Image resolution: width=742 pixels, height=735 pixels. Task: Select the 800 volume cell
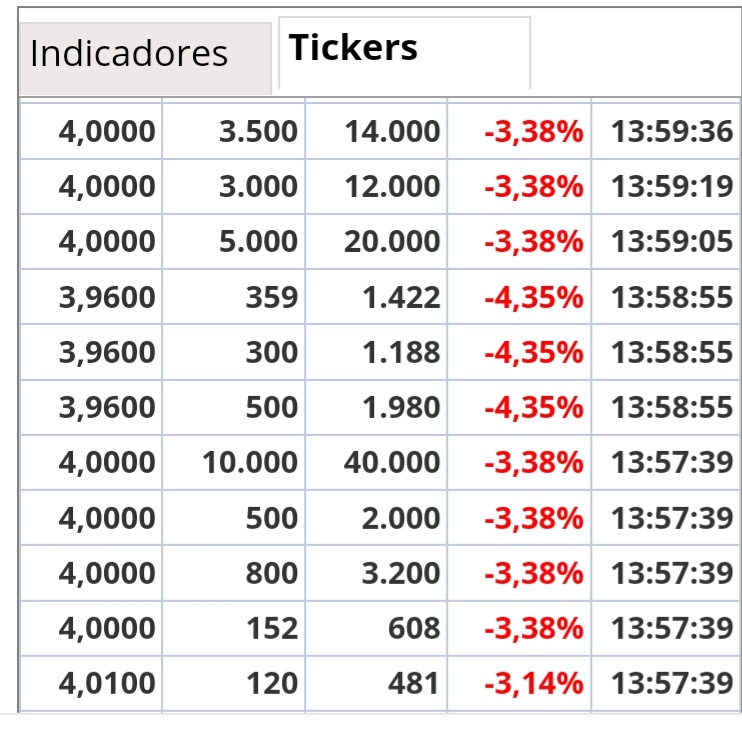(x=234, y=573)
